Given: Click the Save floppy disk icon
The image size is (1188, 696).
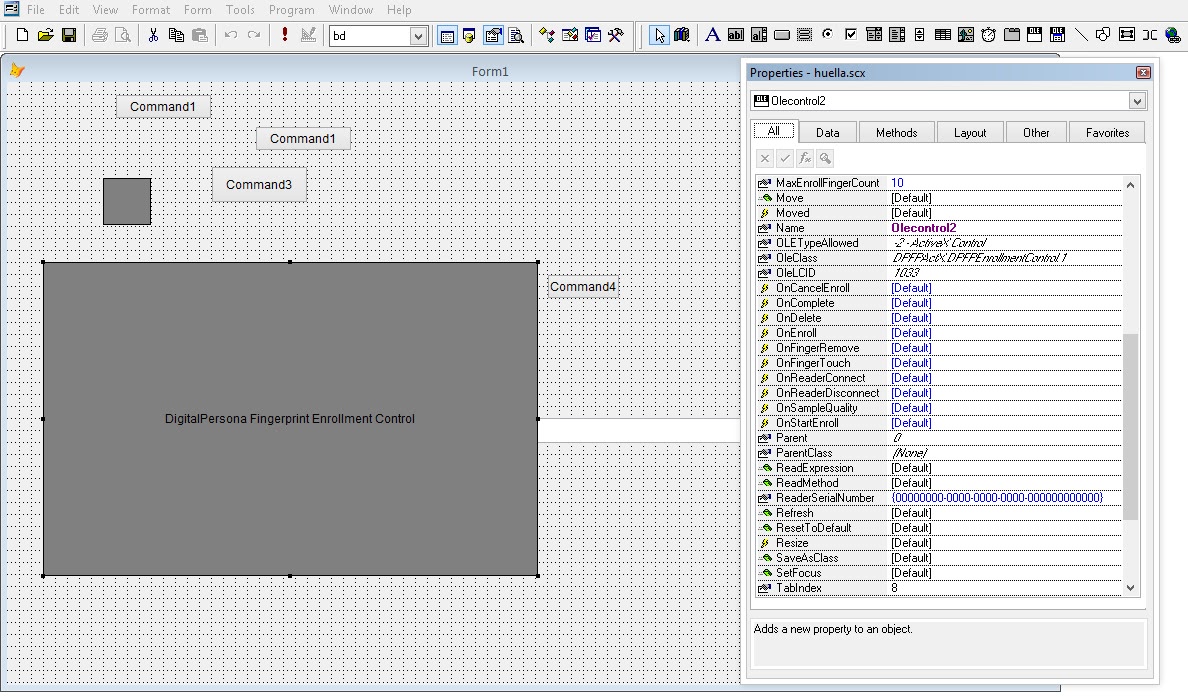Looking at the screenshot, I should (69, 35).
